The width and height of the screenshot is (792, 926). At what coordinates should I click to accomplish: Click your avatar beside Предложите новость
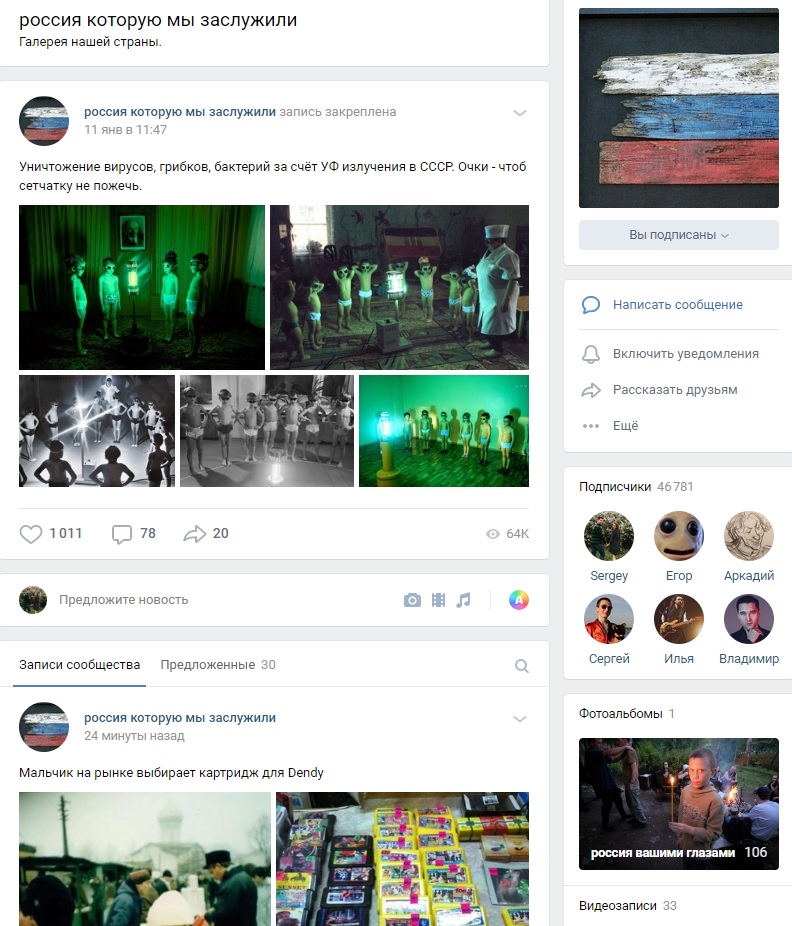pos(33,600)
